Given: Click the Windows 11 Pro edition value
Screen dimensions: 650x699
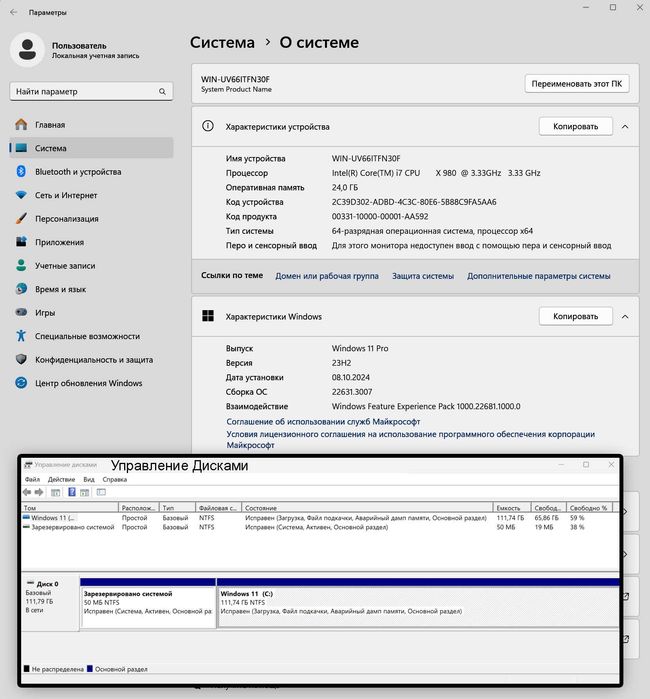Looking at the screenshot, I should (360, 349).
